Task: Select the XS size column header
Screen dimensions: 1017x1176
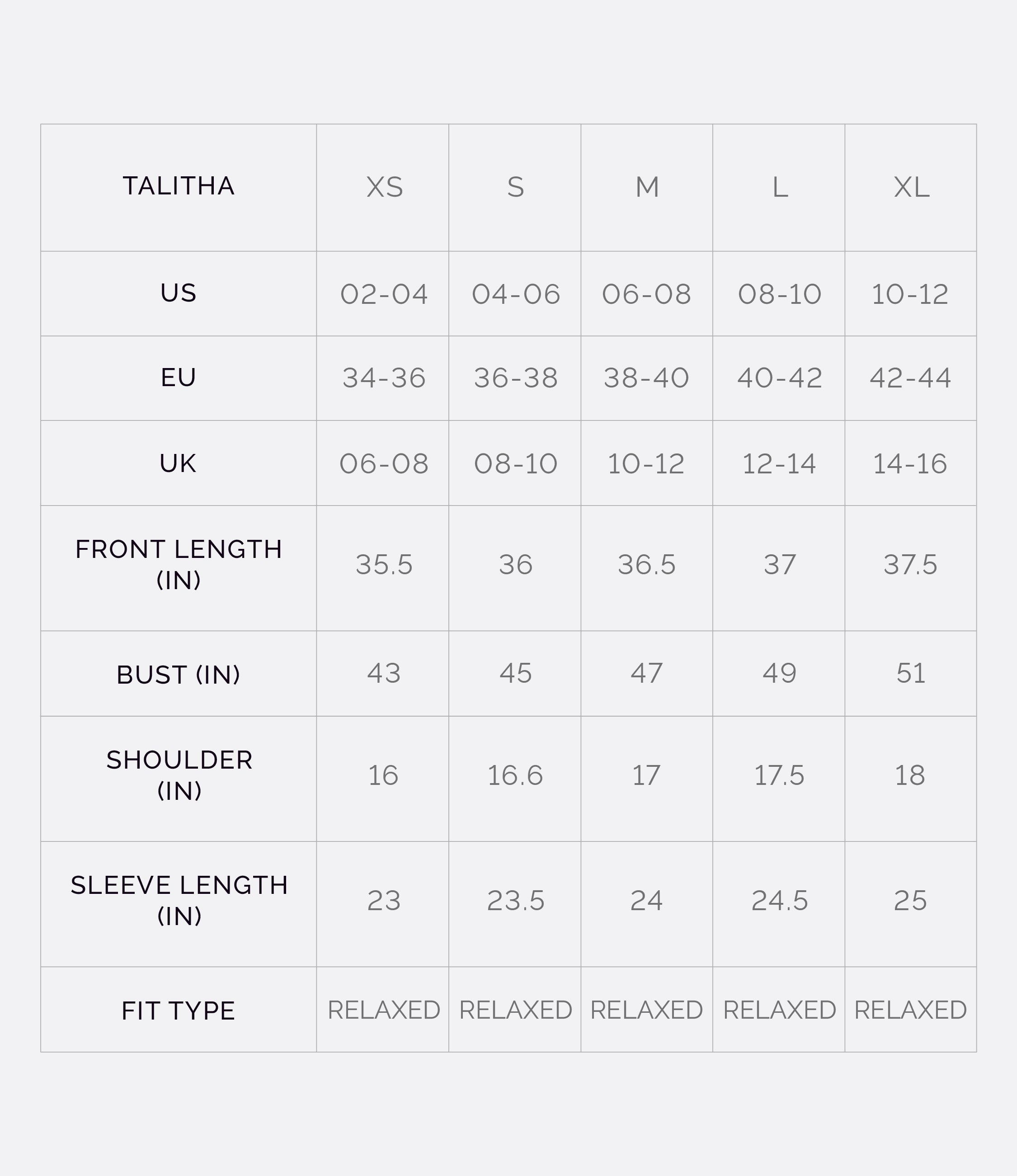Action: pos(384,187)
